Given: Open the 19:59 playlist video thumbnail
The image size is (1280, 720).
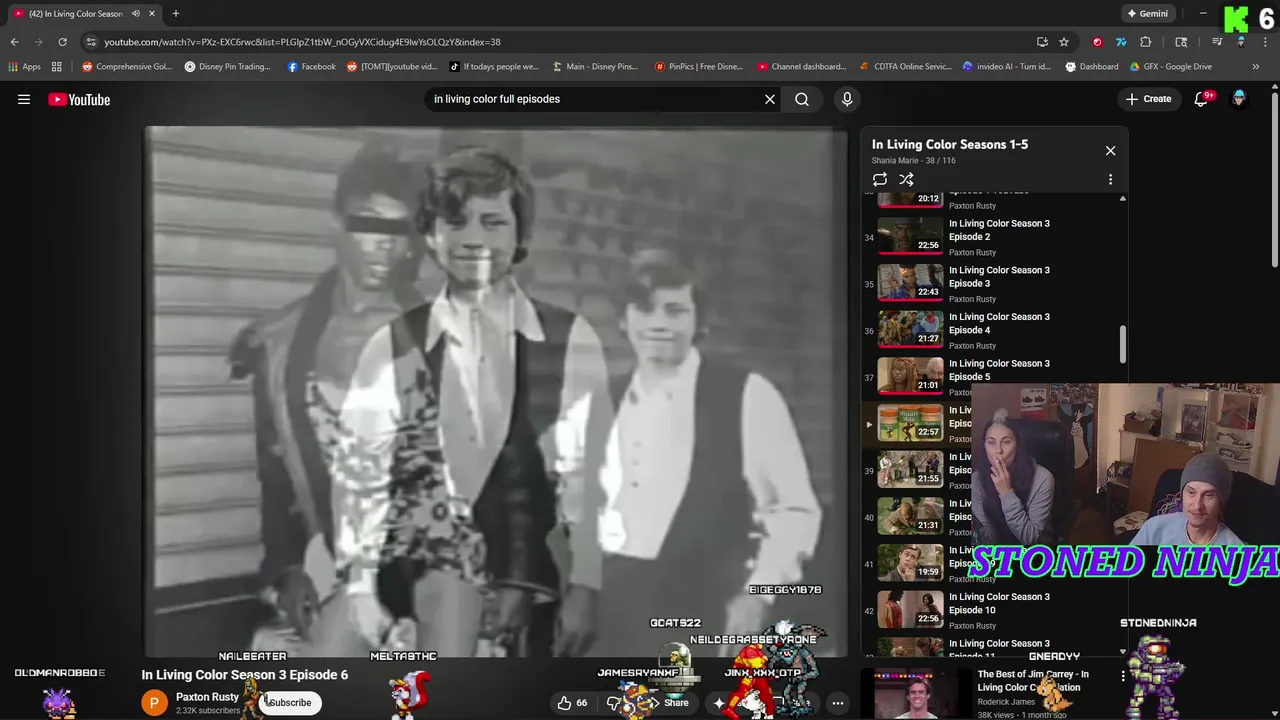Looking at the screenshot, I should pyautogui.click(x=910, y=563).
